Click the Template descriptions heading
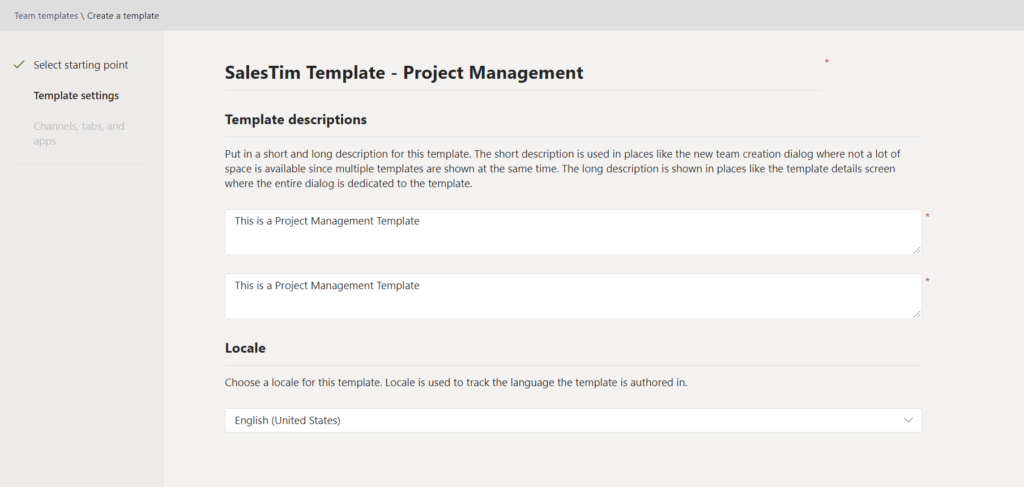The height and width of the screenshot is (487, 1024). pos(296,119)
